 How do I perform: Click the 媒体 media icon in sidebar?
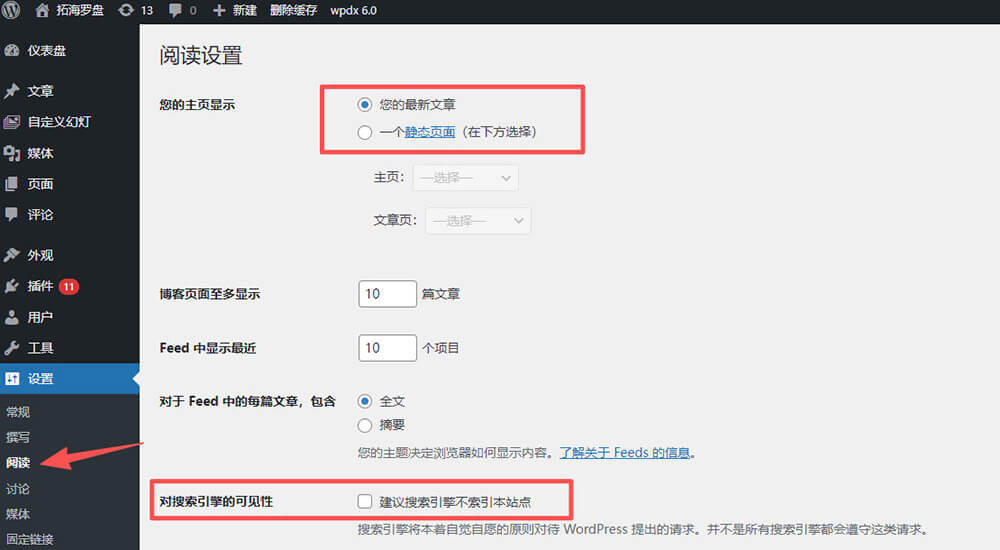pos(12,153)
